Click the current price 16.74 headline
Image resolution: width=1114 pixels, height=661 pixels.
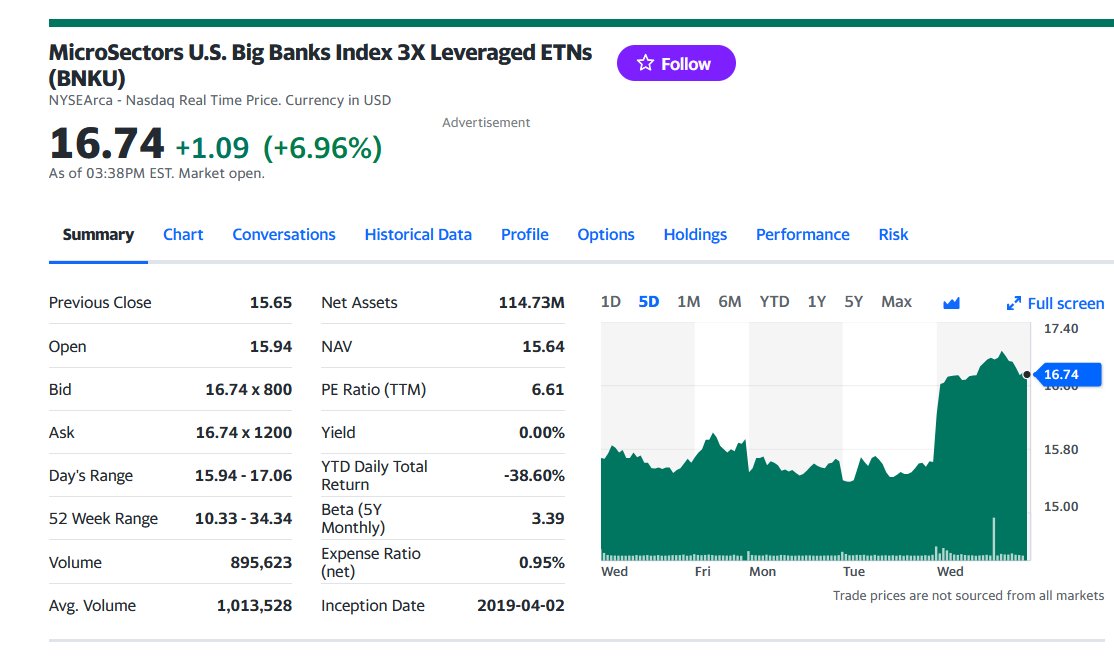pos(107,144)
